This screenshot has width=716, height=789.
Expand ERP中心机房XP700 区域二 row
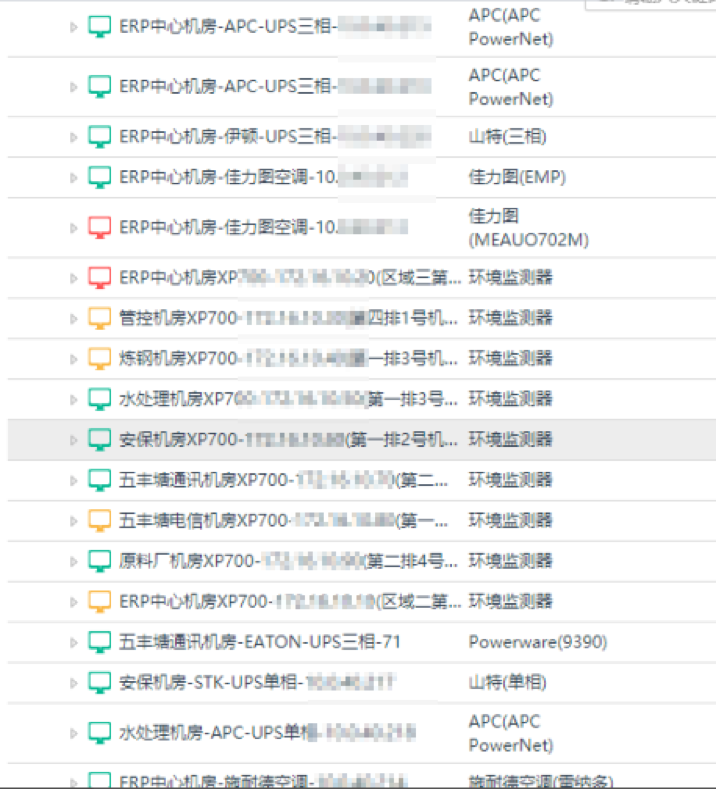73,602
